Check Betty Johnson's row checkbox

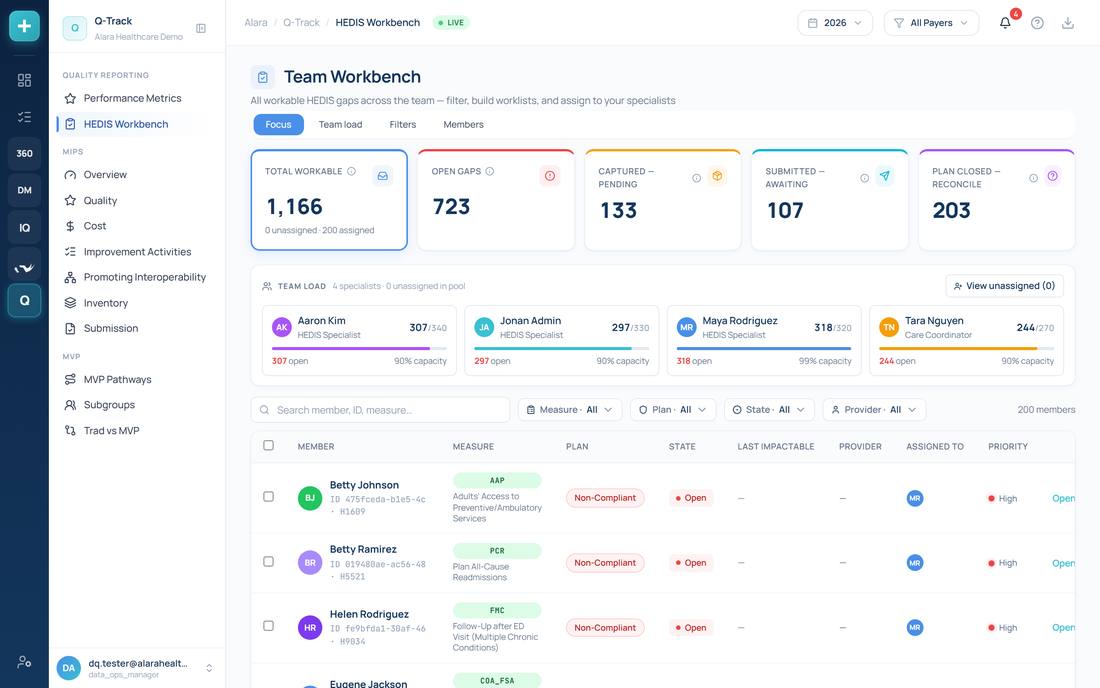pyautogui.click(x=268, y=497)
